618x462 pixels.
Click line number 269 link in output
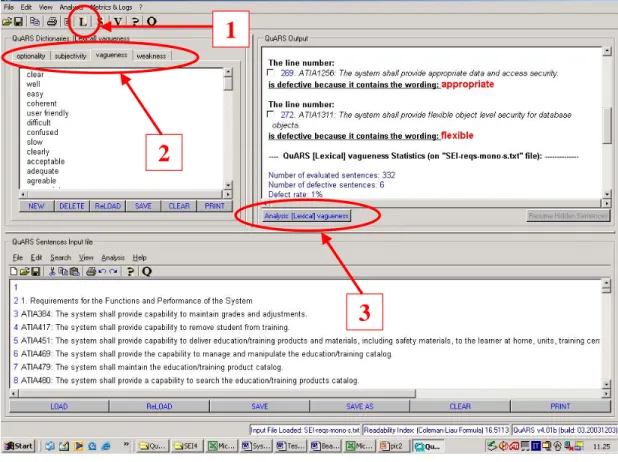(287, 73)
